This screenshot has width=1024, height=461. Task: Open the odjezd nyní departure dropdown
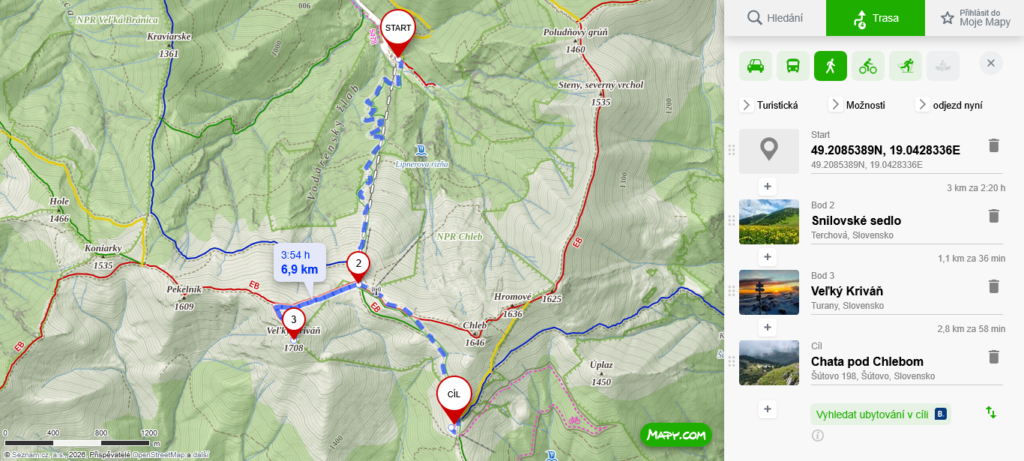949,105
